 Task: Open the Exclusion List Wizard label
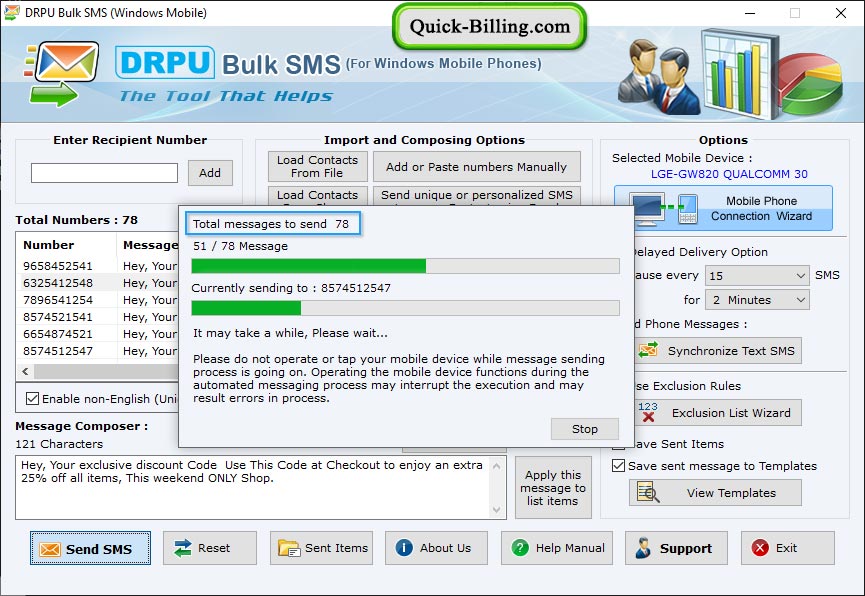tap(731, 413)
